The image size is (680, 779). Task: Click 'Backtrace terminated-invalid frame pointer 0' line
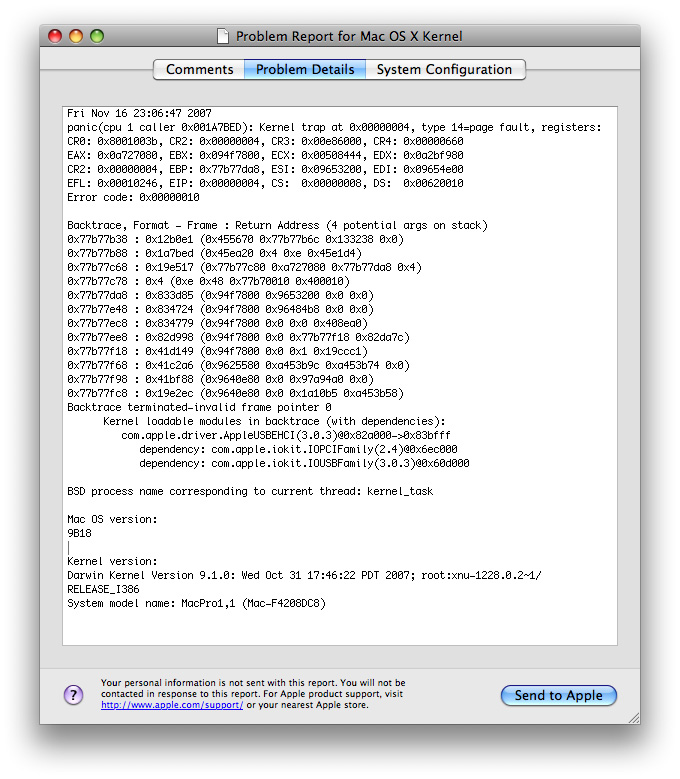coord(199,407)
